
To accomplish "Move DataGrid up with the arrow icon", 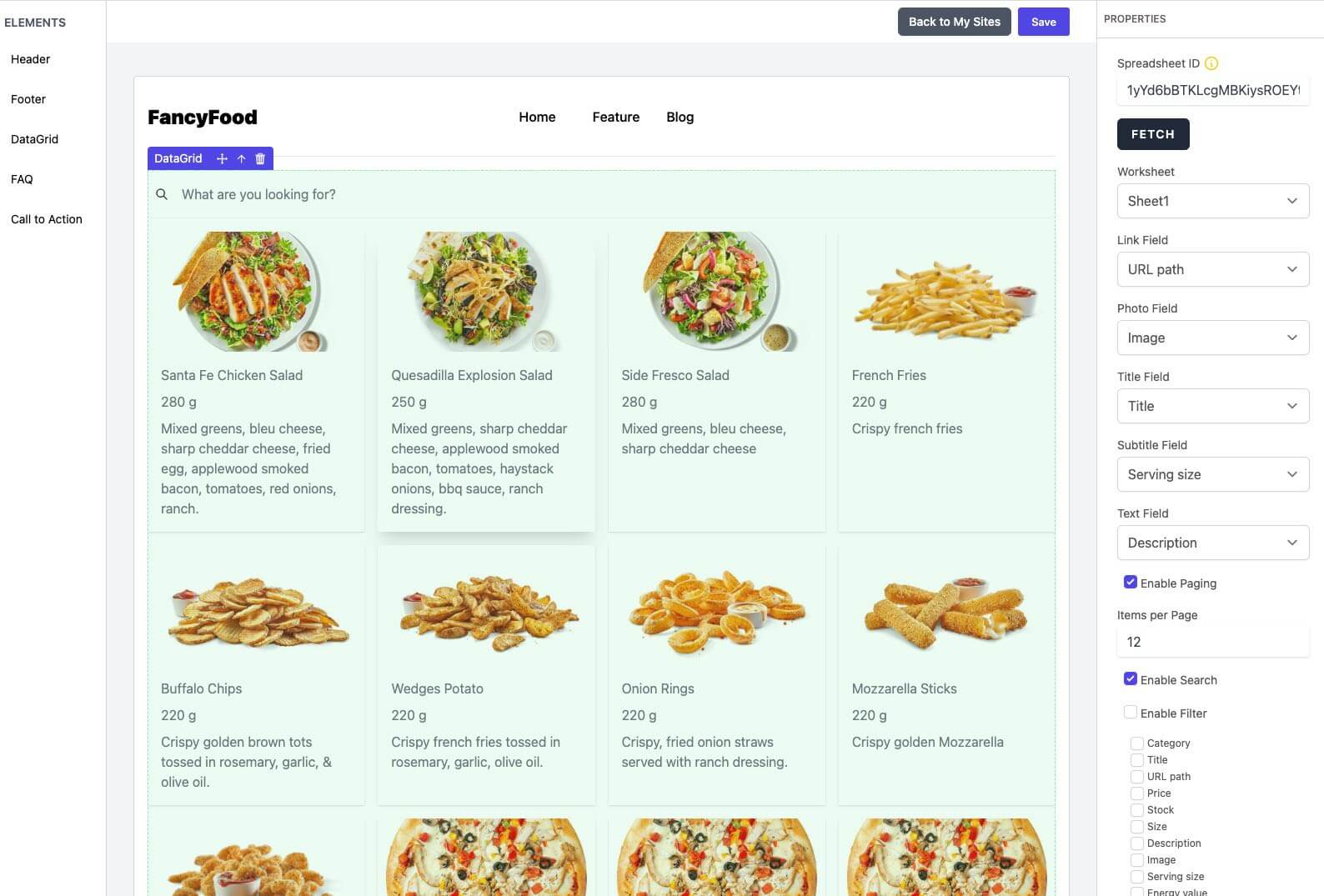I will click(241, 158).
